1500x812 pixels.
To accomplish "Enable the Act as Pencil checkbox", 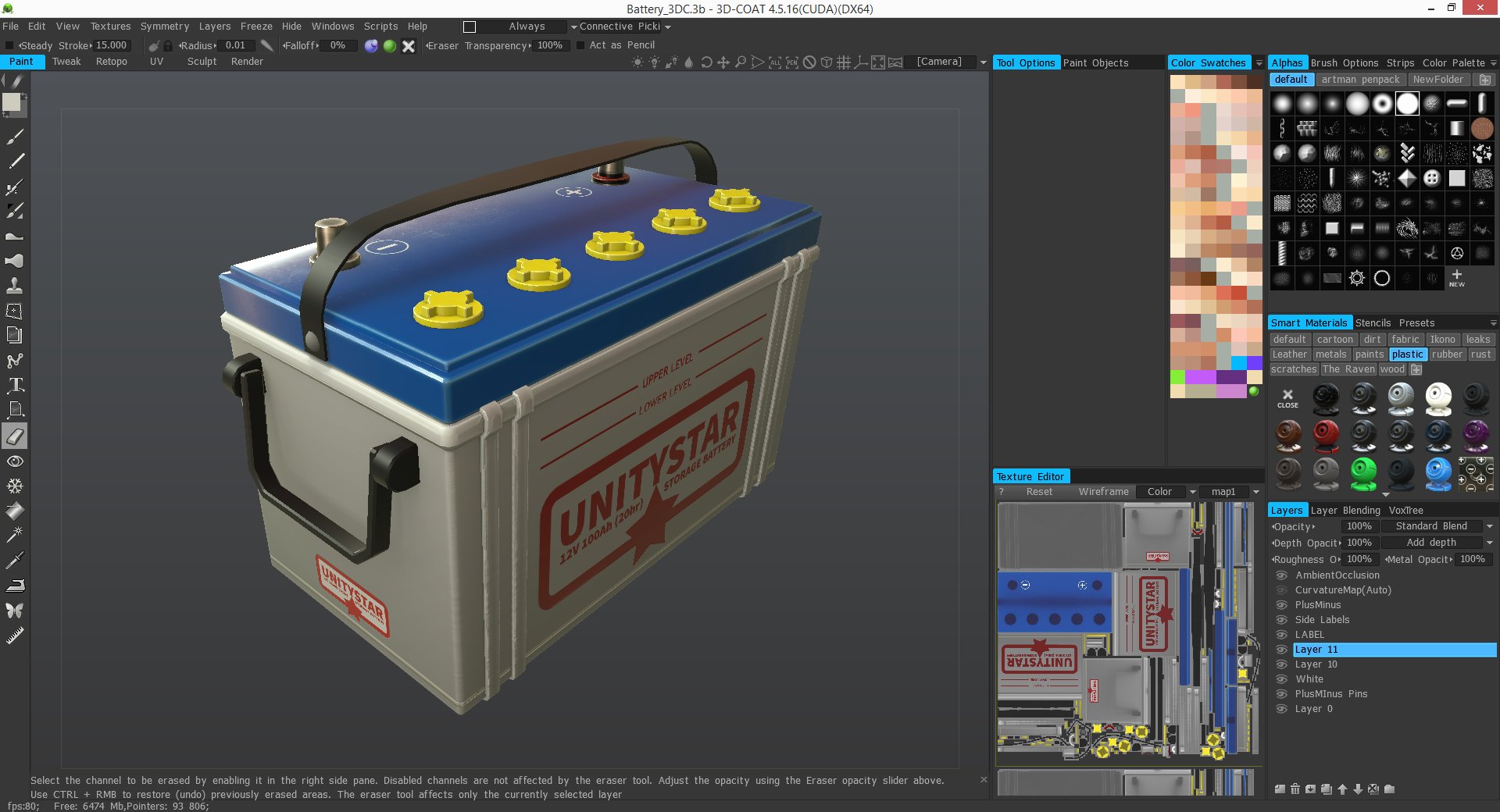I will pyautogui.click(x=579, y=45).
